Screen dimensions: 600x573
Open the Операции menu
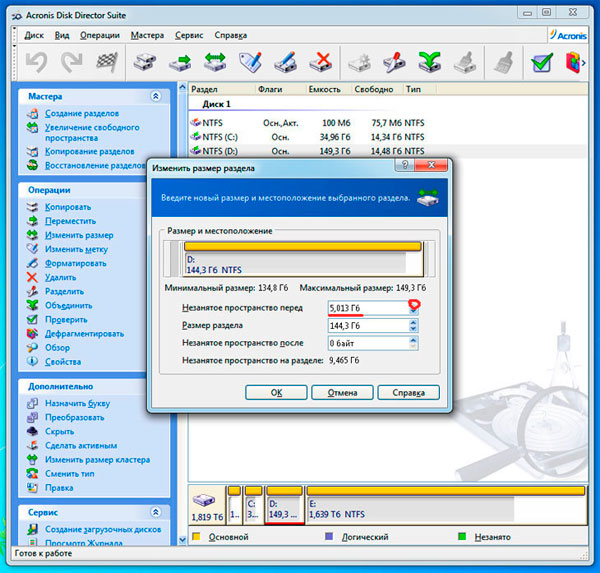99,35
